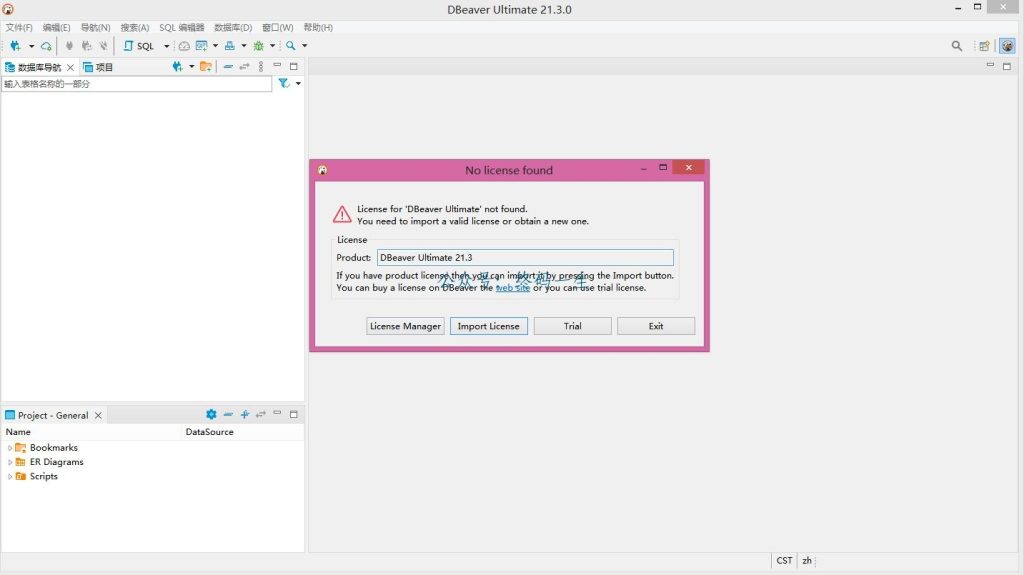Click the DataSource column header
1024x575 pixels.
coord(210,432)
